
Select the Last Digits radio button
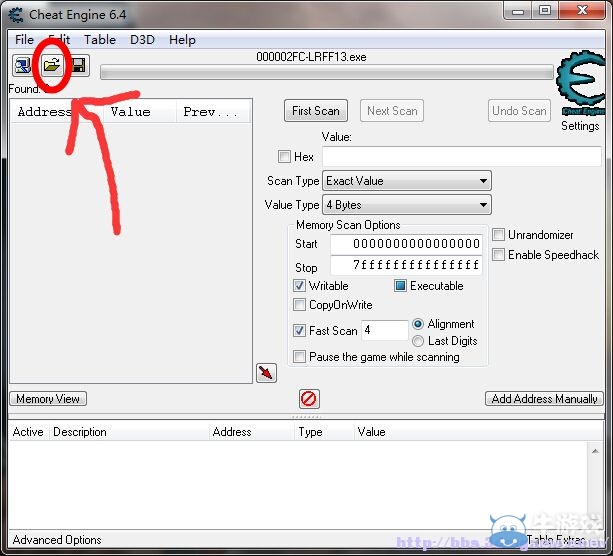418,341
